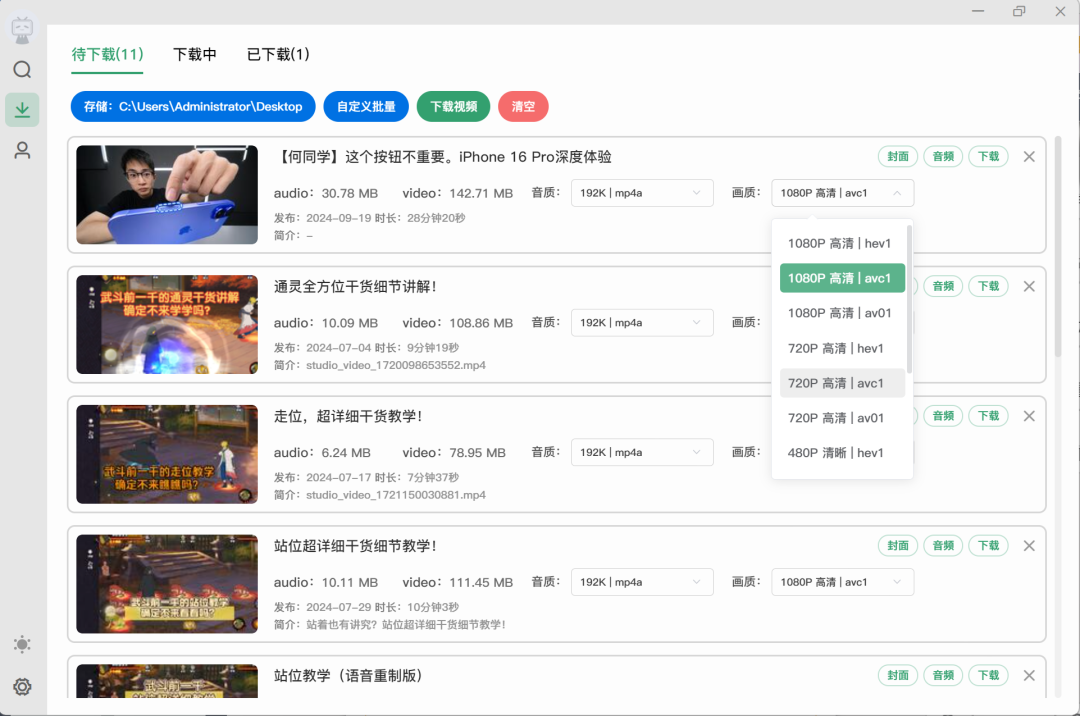Click the 站位超详细 video thumbnail
Viewport: 1080px width, 716px height.
coord(167,584)
